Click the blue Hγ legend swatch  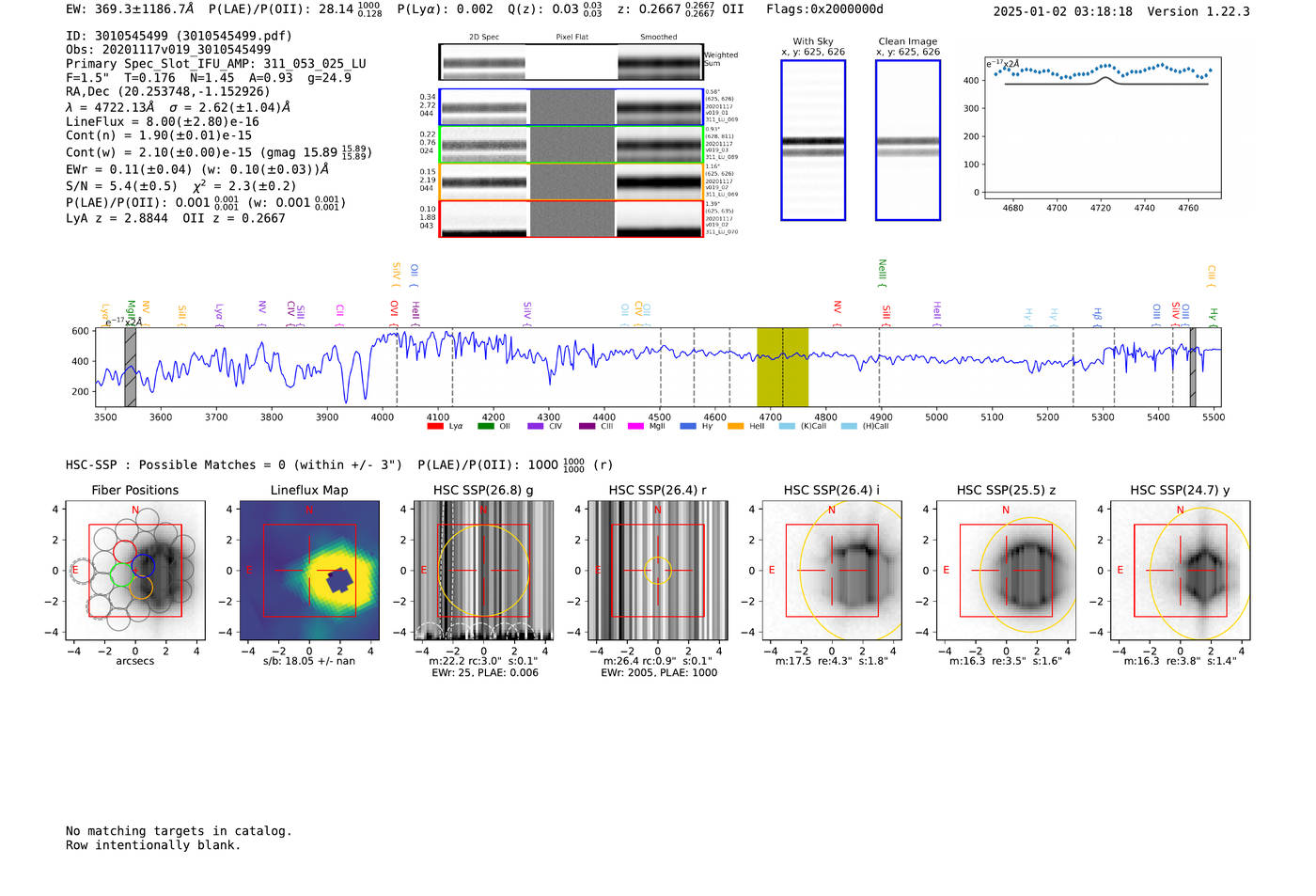pos(688,426)
